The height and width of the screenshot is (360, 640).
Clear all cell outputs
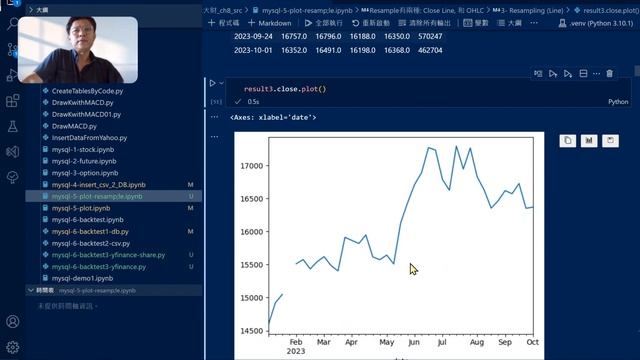(x=424, y=23)
